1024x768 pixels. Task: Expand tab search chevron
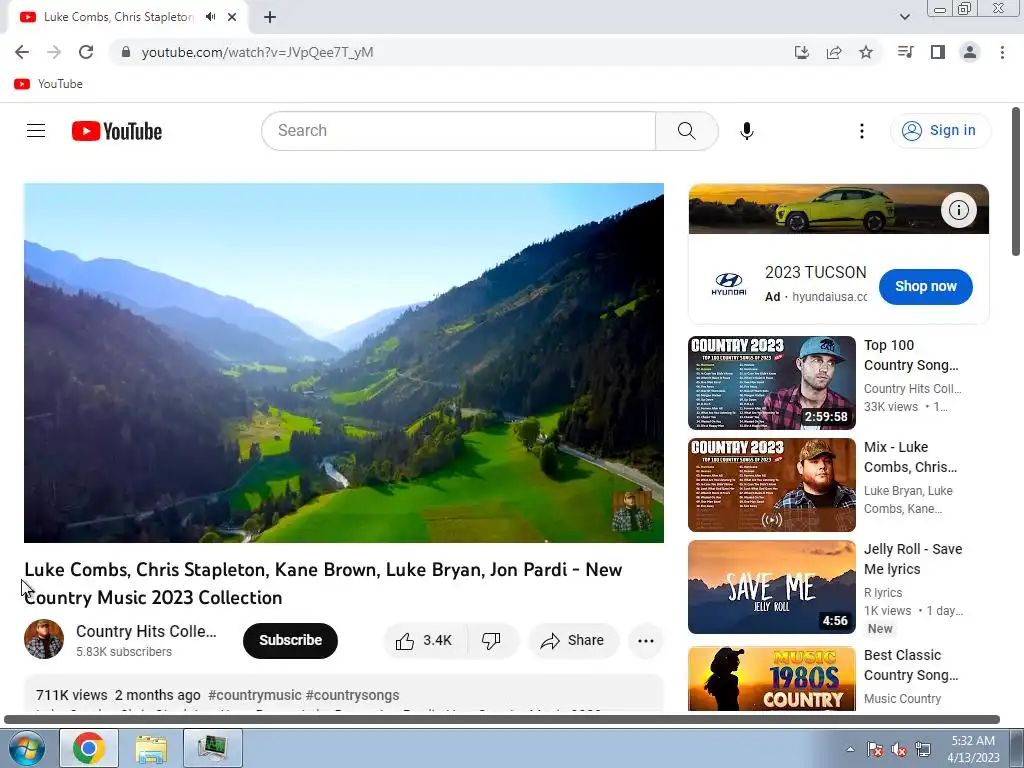pyautogui.click(x=904, y=17)
